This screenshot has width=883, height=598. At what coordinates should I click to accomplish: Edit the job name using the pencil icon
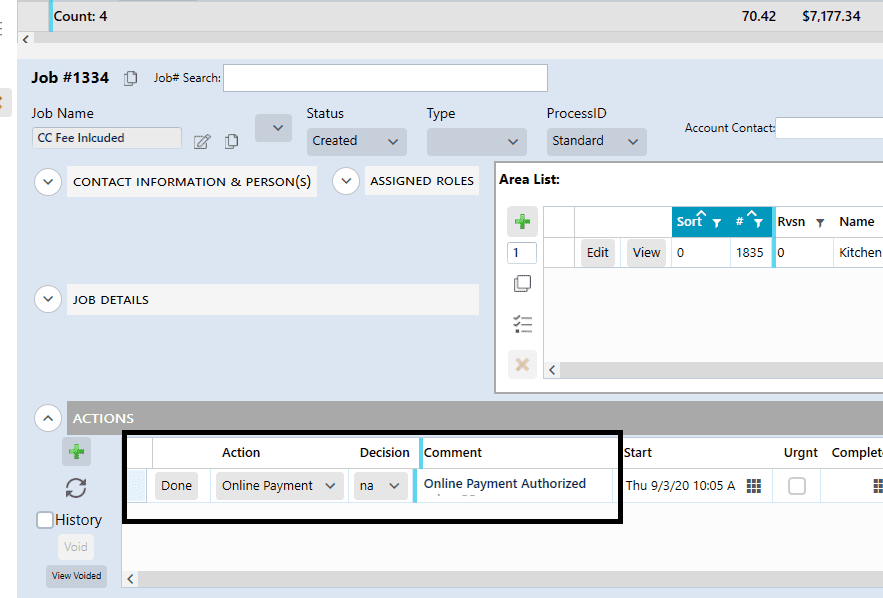(x=201, y=141)
